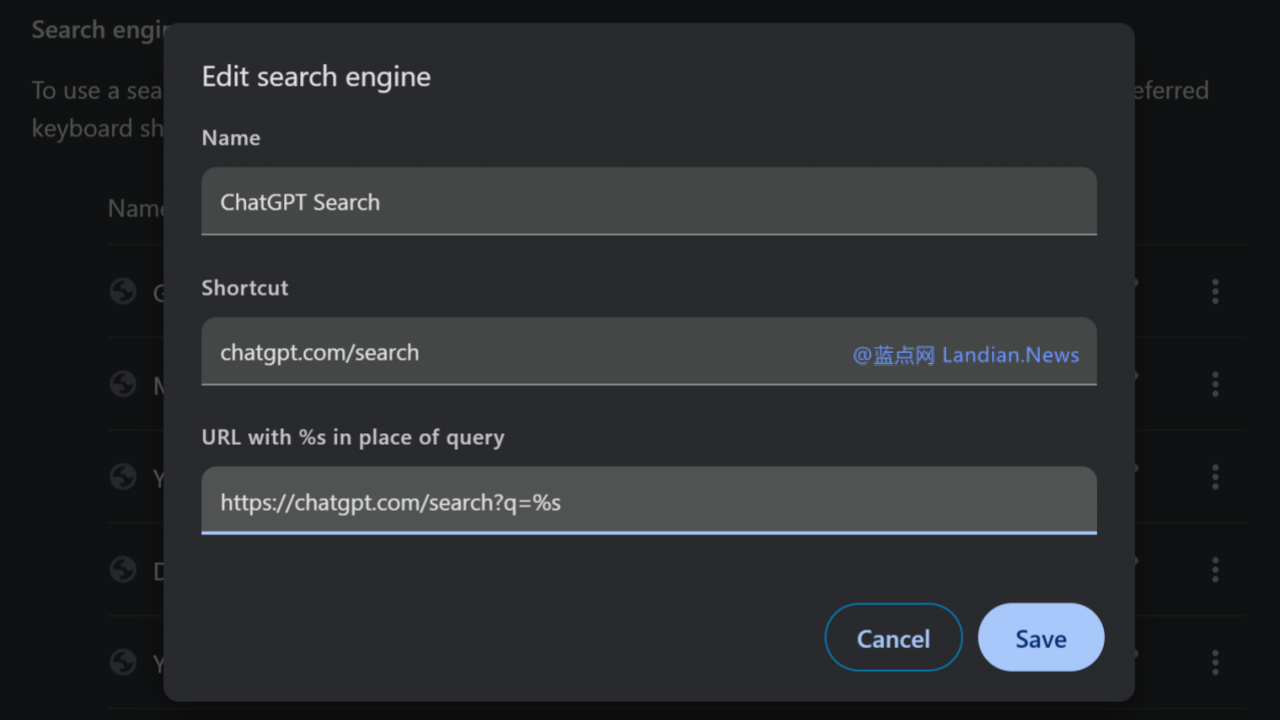Open the three-dot menu for the third search engine
This screenshot has width=1280, height=720.
tap(1215, 477)
